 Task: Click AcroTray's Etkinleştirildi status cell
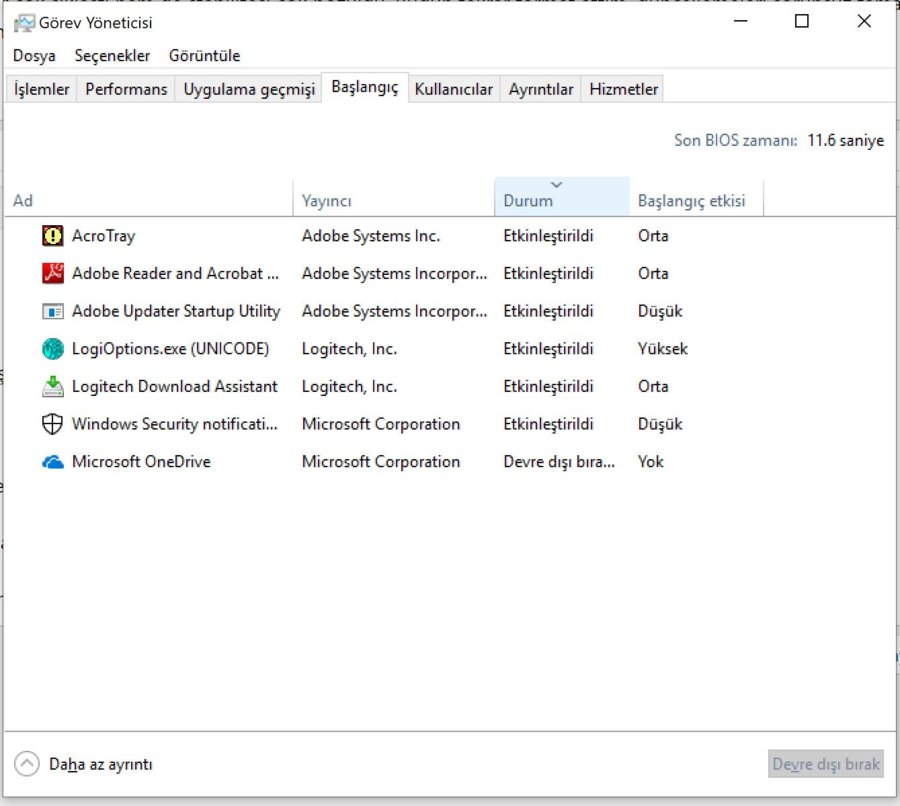click(548, 236)
